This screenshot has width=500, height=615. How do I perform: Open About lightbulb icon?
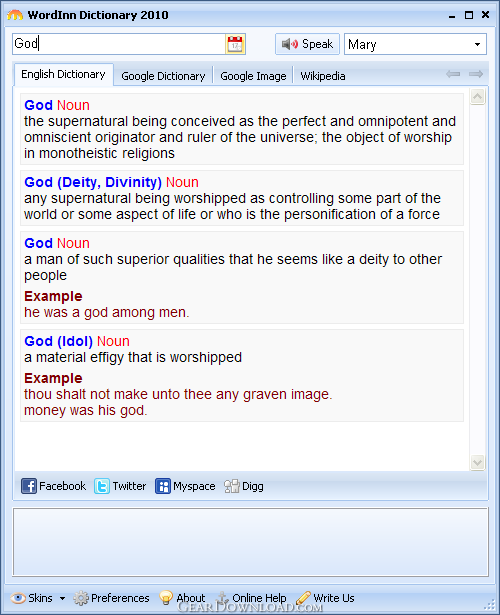166,598
